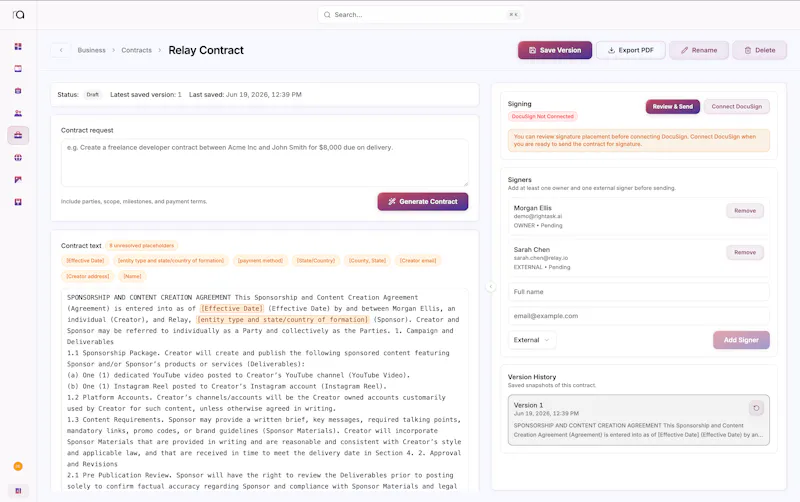Select the entity type and formation chip
Screen dimensions: 800x502
point(171,261)
